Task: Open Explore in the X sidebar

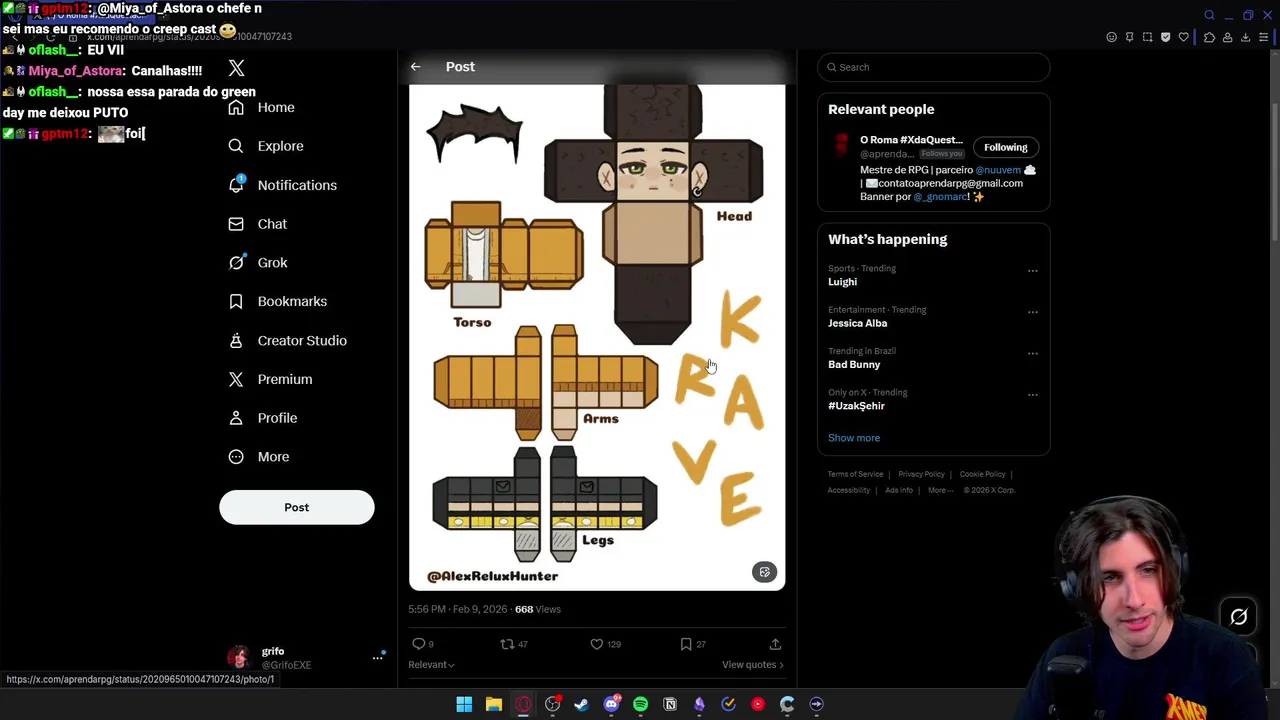Action: 265,146
